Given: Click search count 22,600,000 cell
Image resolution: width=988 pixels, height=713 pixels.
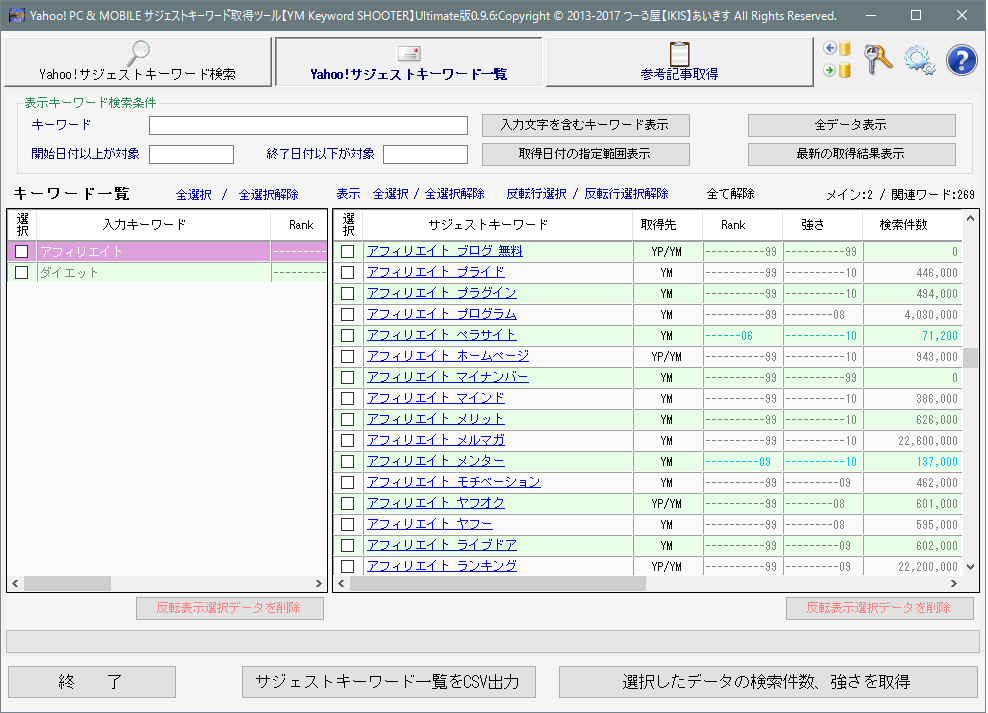Looking at the screenshot, I should (x=912, y=440).
